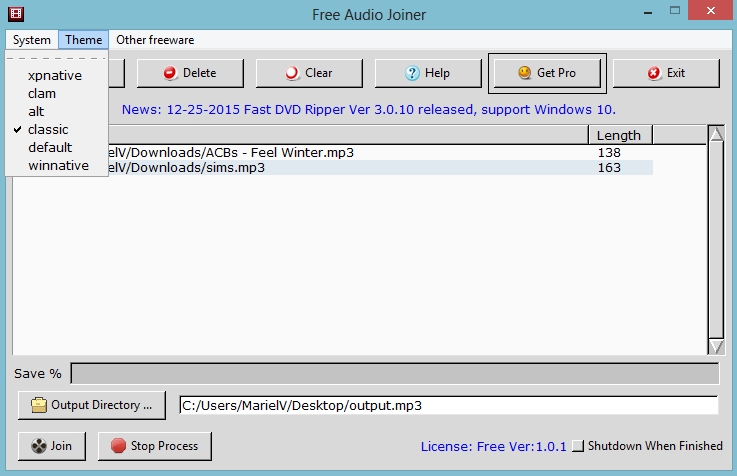Maximize the Free Audio Joiner window
Viewport: 737px width, 476px height.
675,11
